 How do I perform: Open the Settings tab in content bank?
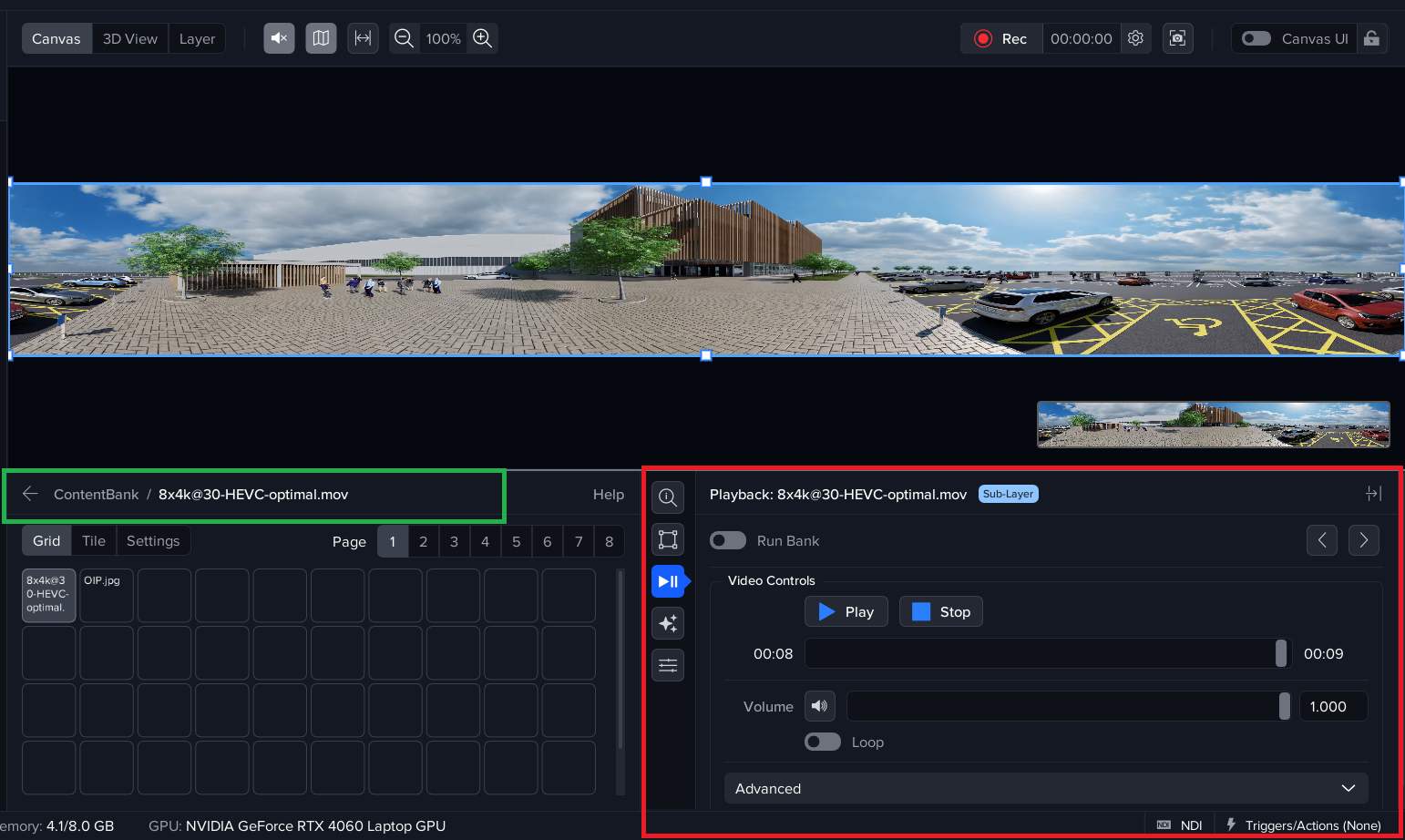pos(153,540)
